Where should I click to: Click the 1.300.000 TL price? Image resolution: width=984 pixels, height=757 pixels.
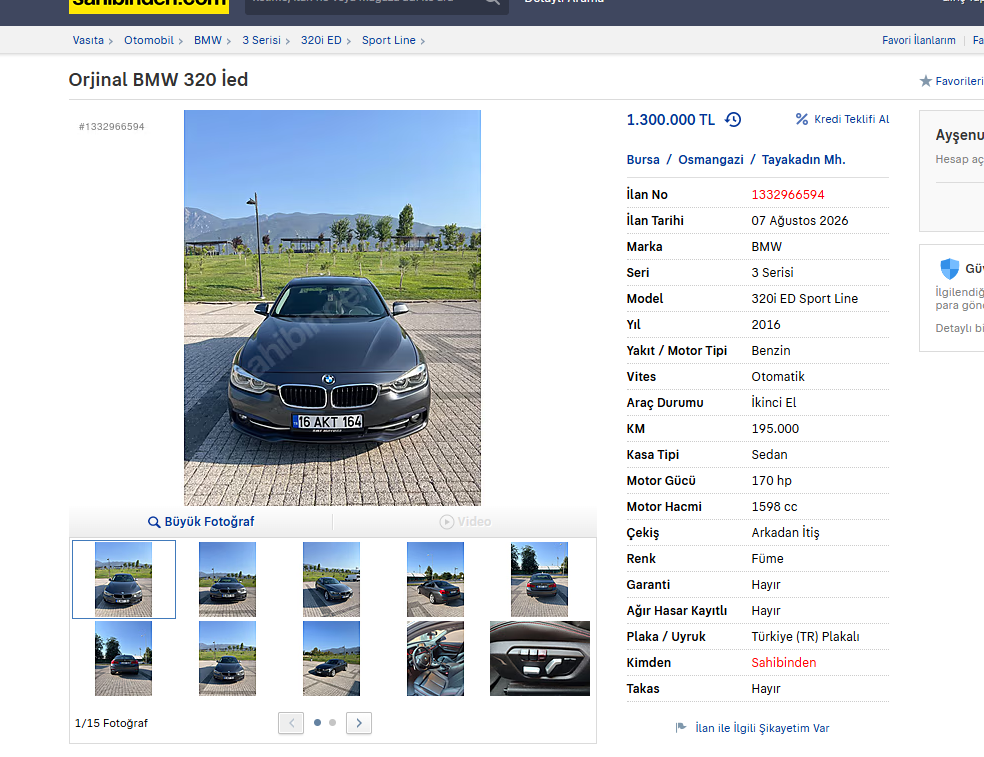coord(670,119)
